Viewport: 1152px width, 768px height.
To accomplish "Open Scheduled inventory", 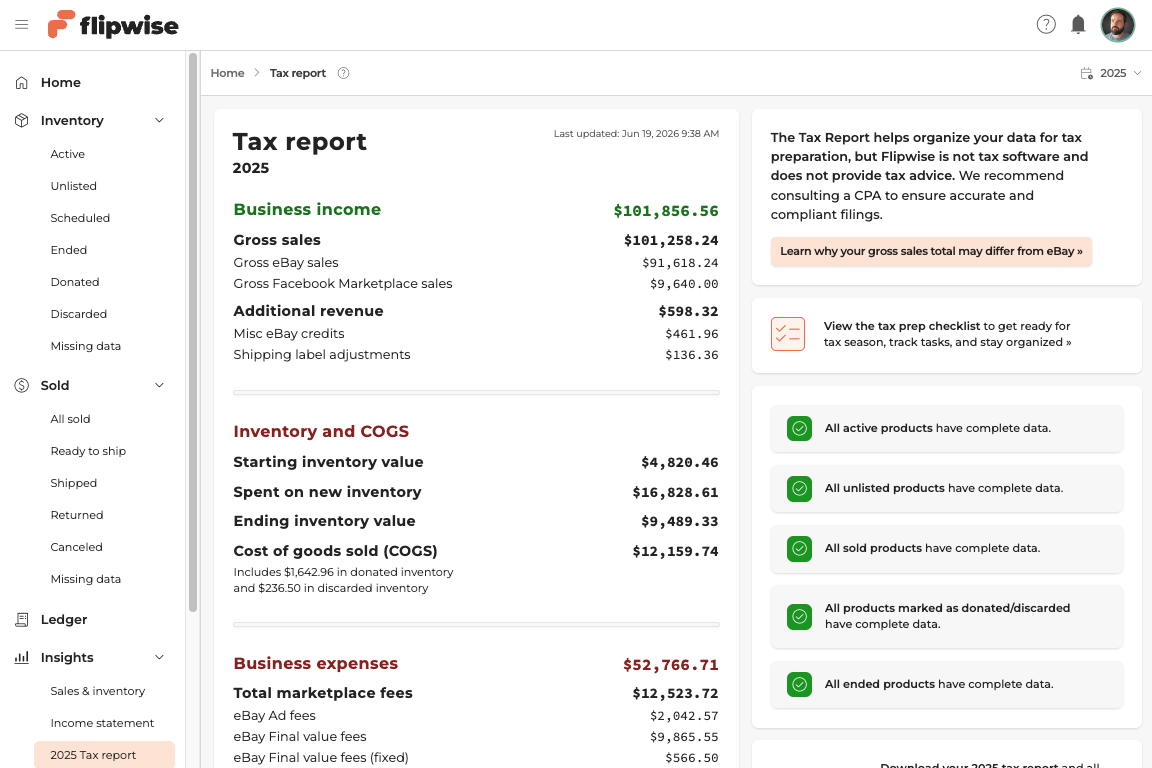I will pyautogui.click(x=80, y=218).
